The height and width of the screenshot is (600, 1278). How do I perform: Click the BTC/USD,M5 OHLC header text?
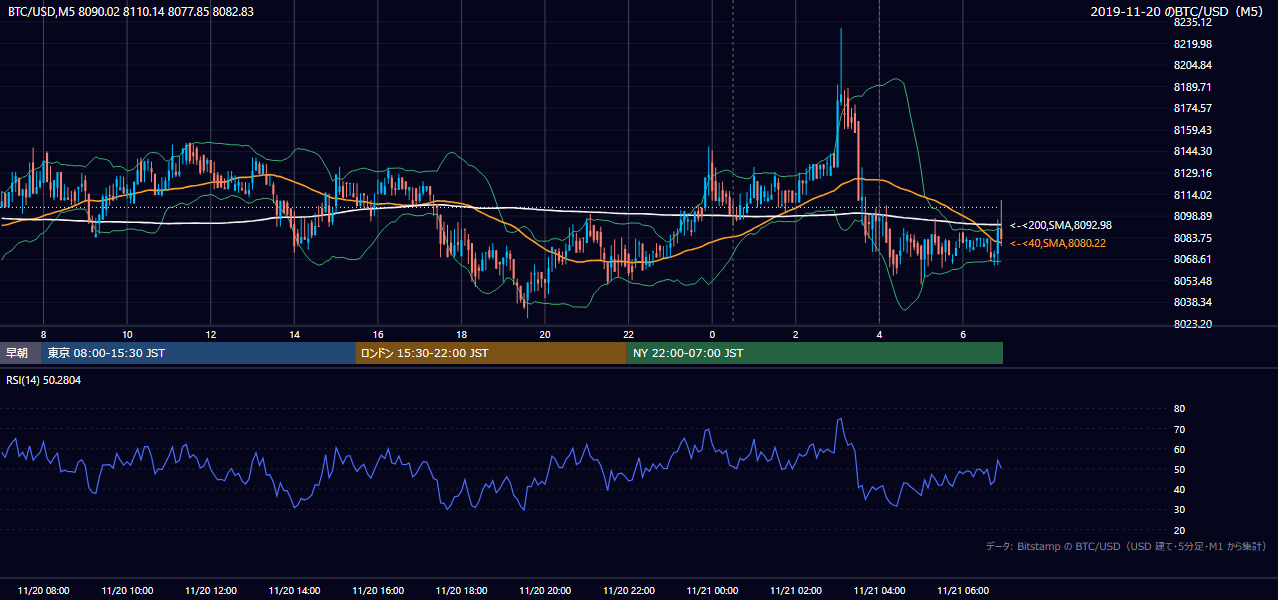pyautogui.click(x=130, y=11)
